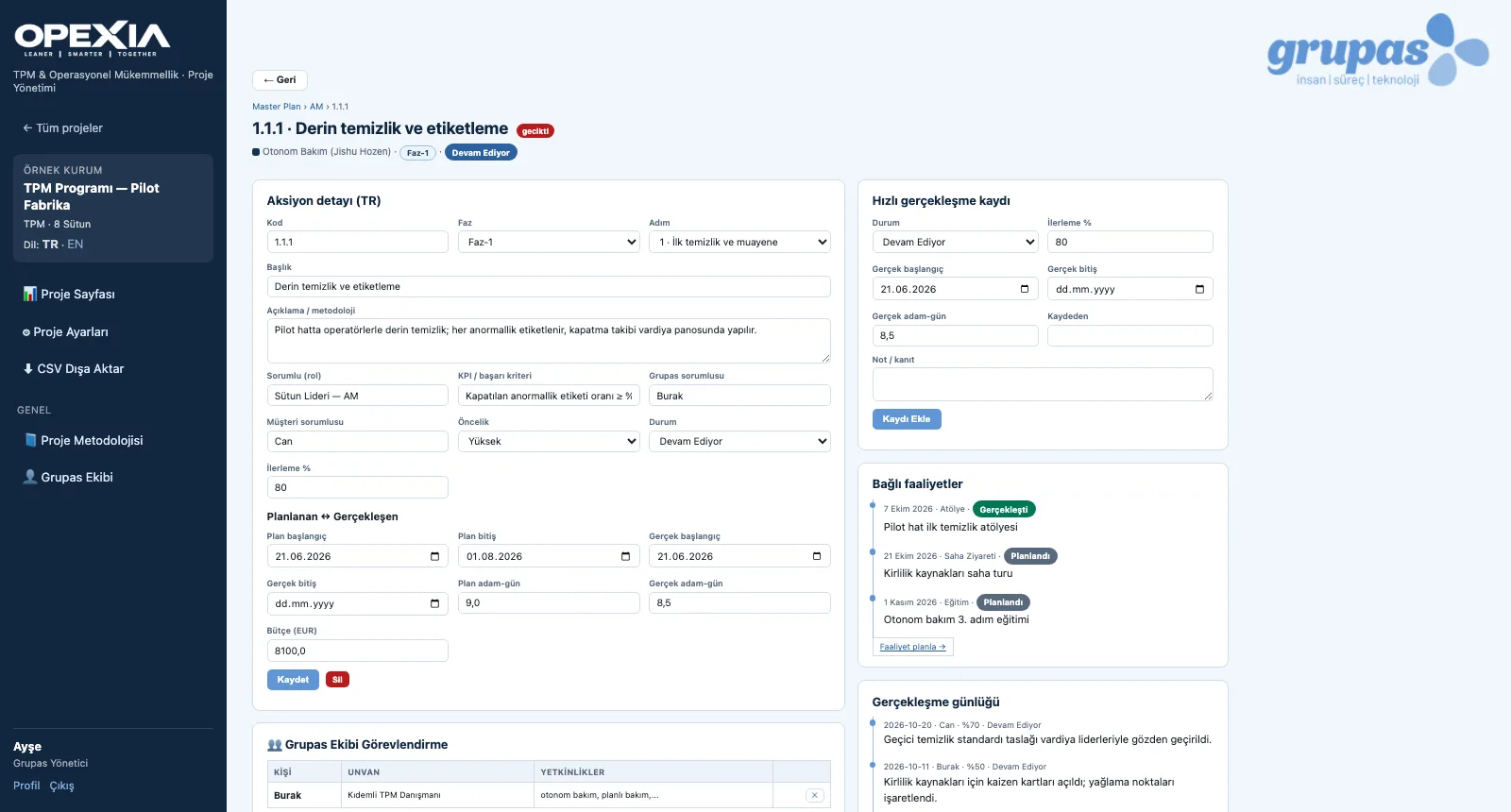Click the Kod input field
This screenshot has width=1511, height=812.
(x=358, y=242)
